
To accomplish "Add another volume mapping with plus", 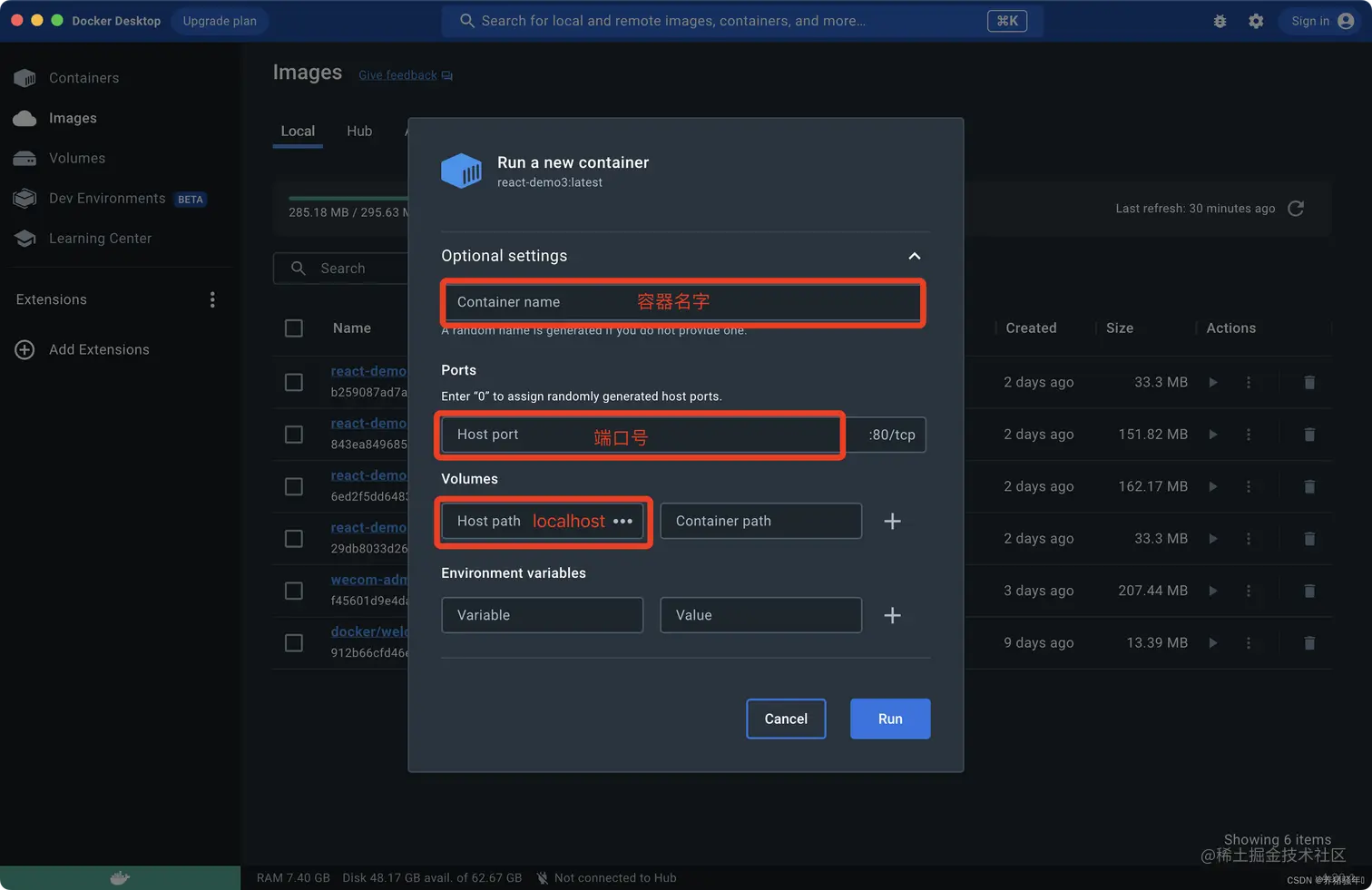I will click(892, 521).
